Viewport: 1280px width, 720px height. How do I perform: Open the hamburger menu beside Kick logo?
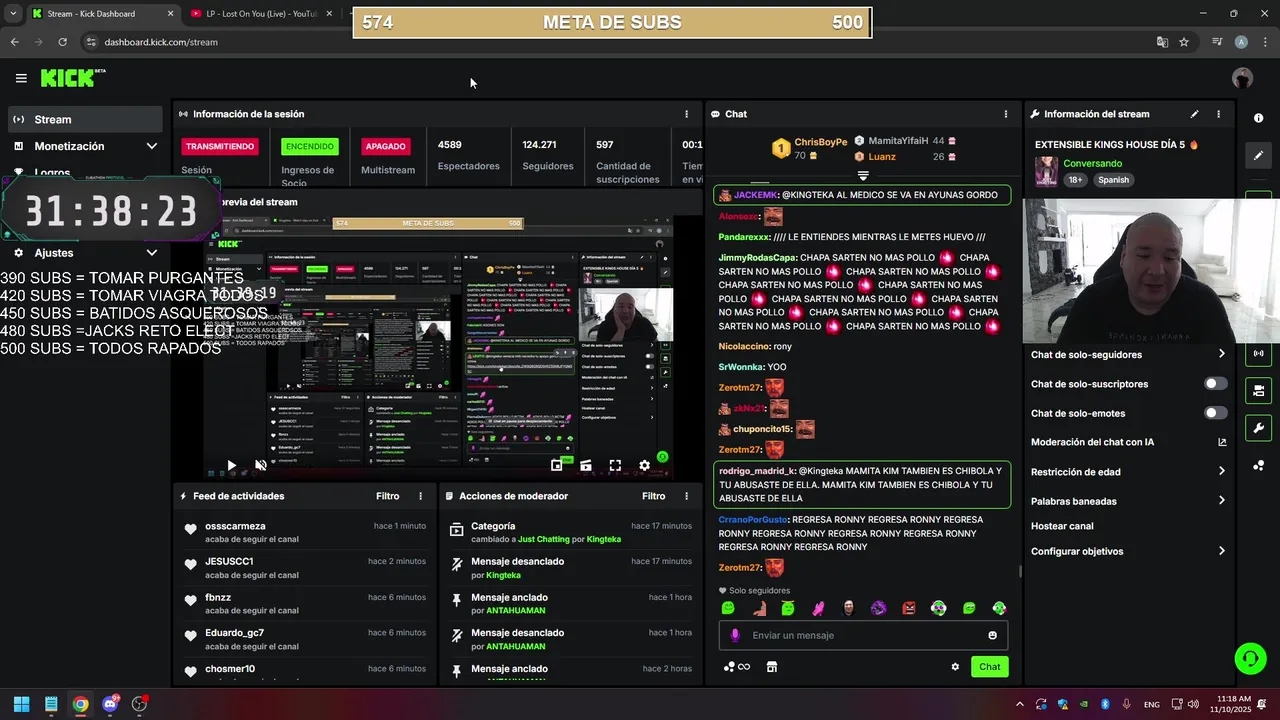21,78
